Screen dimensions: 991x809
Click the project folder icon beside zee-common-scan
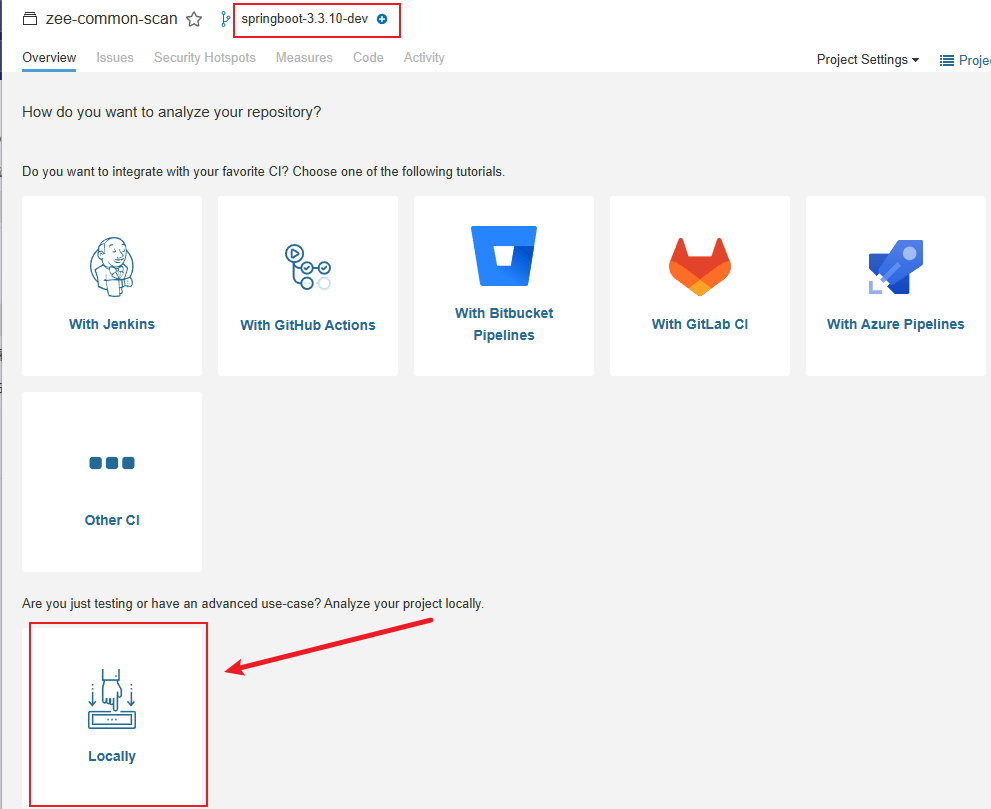point(30,19)
